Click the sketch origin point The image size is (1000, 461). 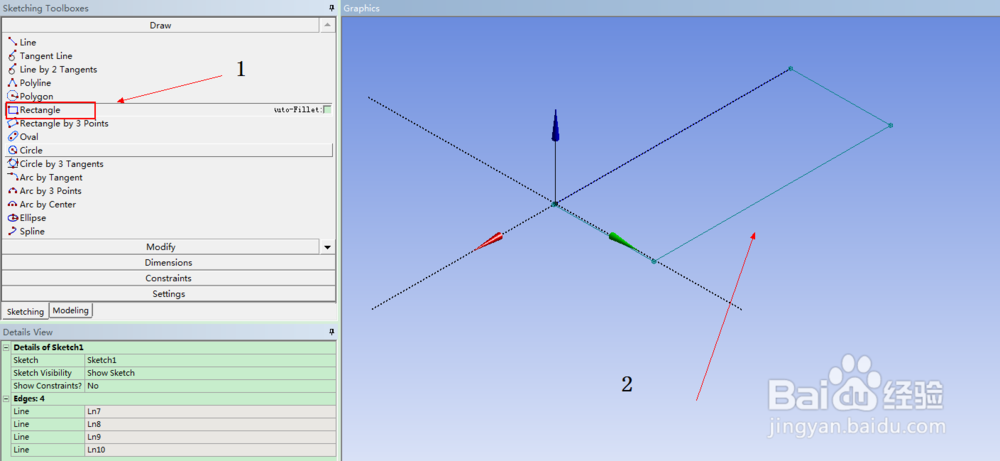pos(555,204)
